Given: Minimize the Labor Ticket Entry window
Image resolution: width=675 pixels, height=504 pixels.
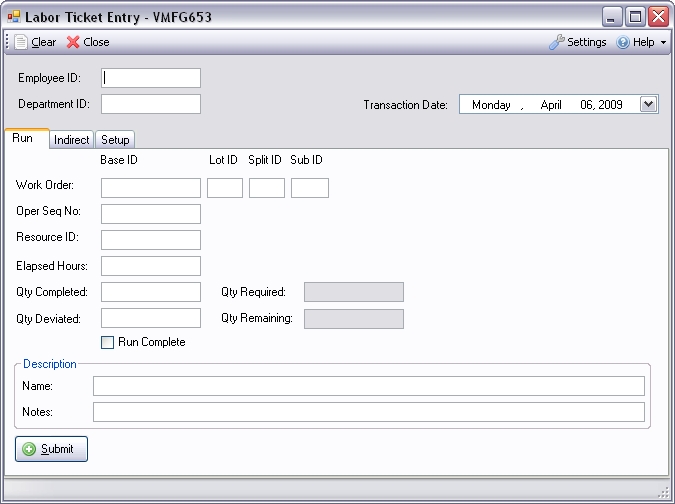Looking at the screenshot, I should pyautogui.click(x=610, y=17).
